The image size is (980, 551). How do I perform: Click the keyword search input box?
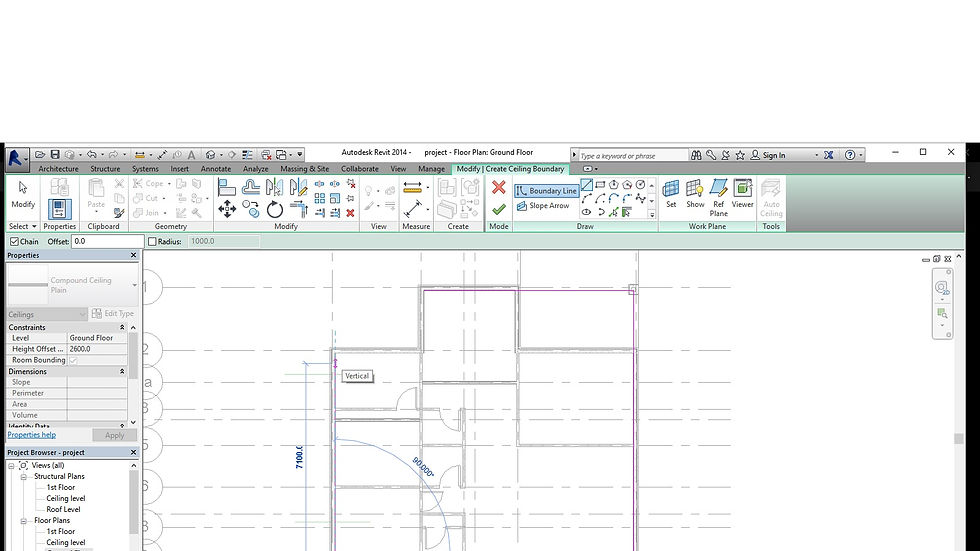pyautogui.click(x=632, y=156)
